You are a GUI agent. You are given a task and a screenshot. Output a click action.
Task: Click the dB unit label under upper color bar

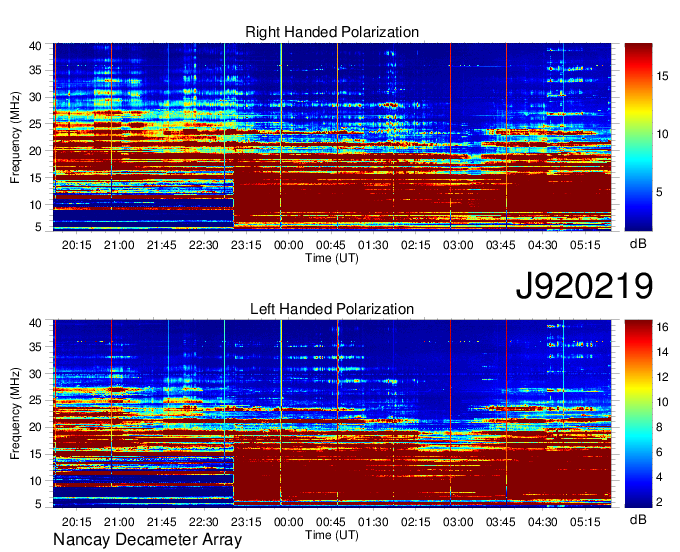coord(638,244)
